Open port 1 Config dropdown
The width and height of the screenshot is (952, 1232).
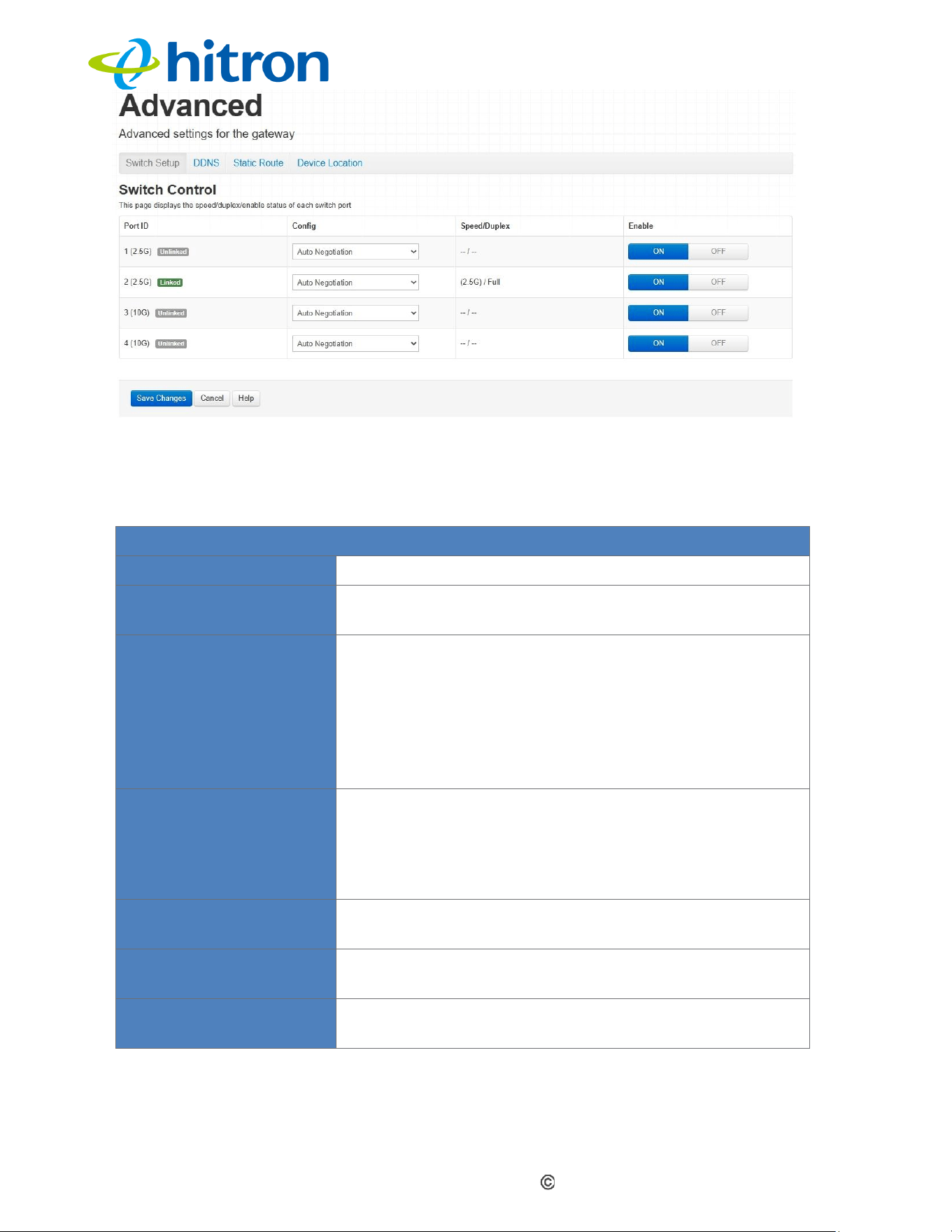355,252
